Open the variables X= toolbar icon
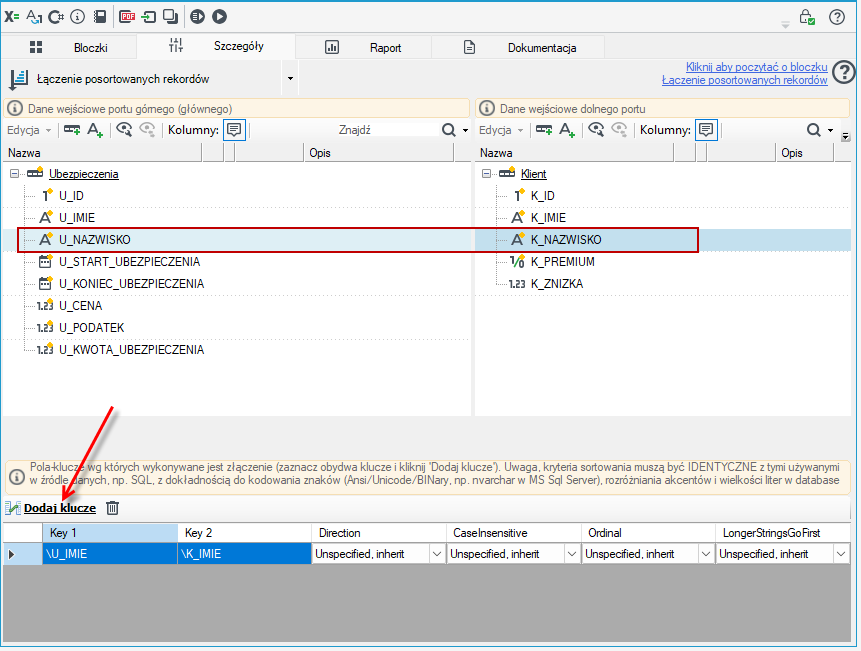The height and width of the screenshot is (651, 861). pyautogui.click(x=12, y=17)
